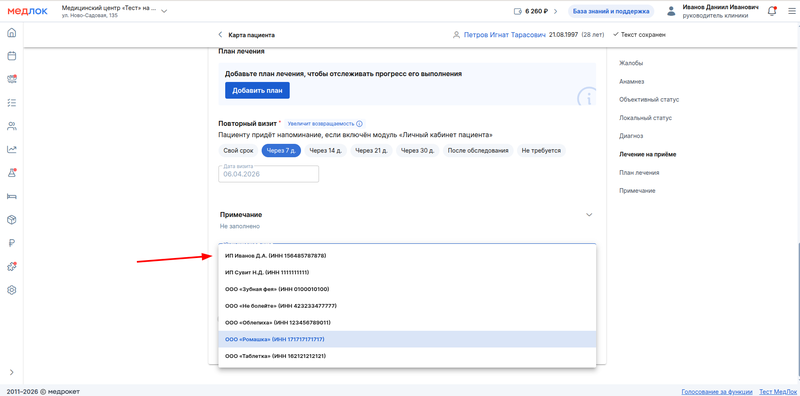The width and height of the screenshot is (800, 396).
Task: Jump to Анамнез section
Action: [632, 82]
